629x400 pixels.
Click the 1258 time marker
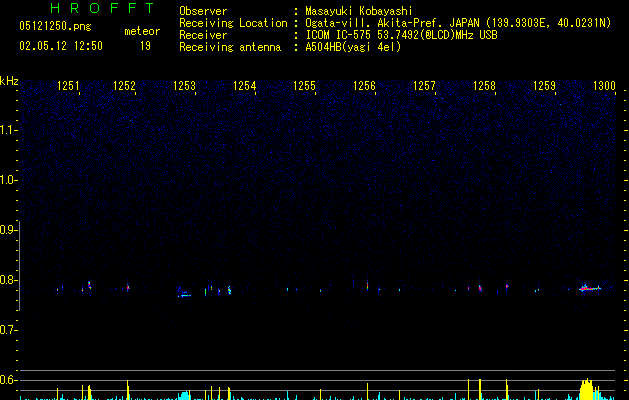[484, 86]
